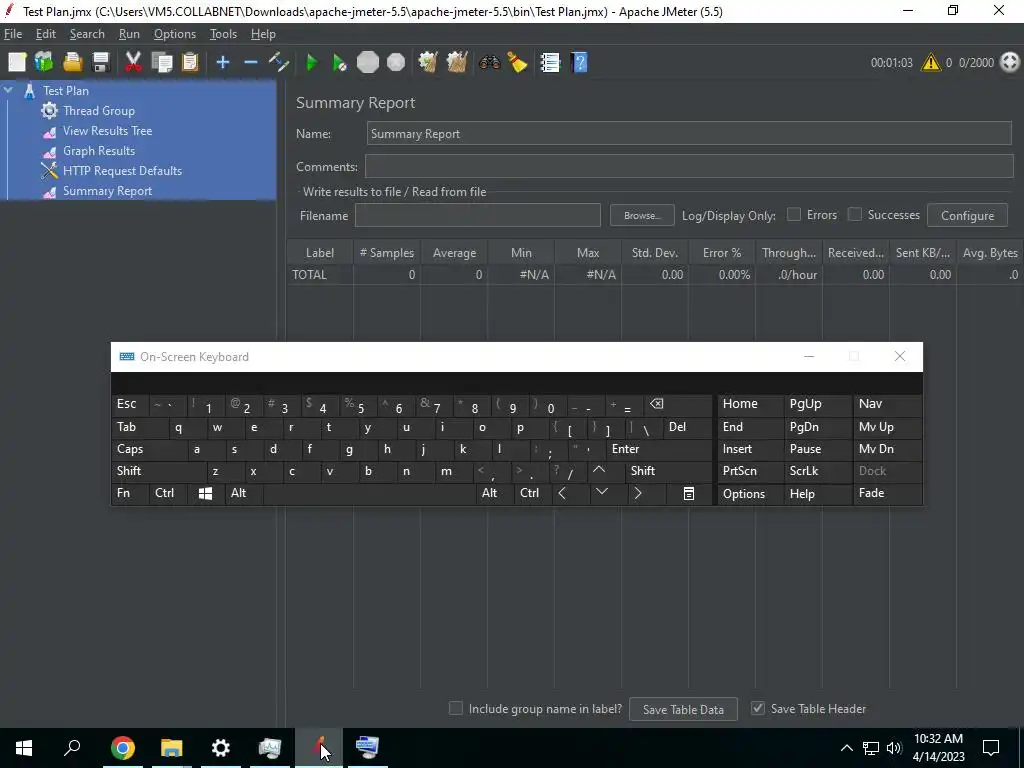Check Include group name in label
The image size is (1024, 768).
tap(456, 709)
